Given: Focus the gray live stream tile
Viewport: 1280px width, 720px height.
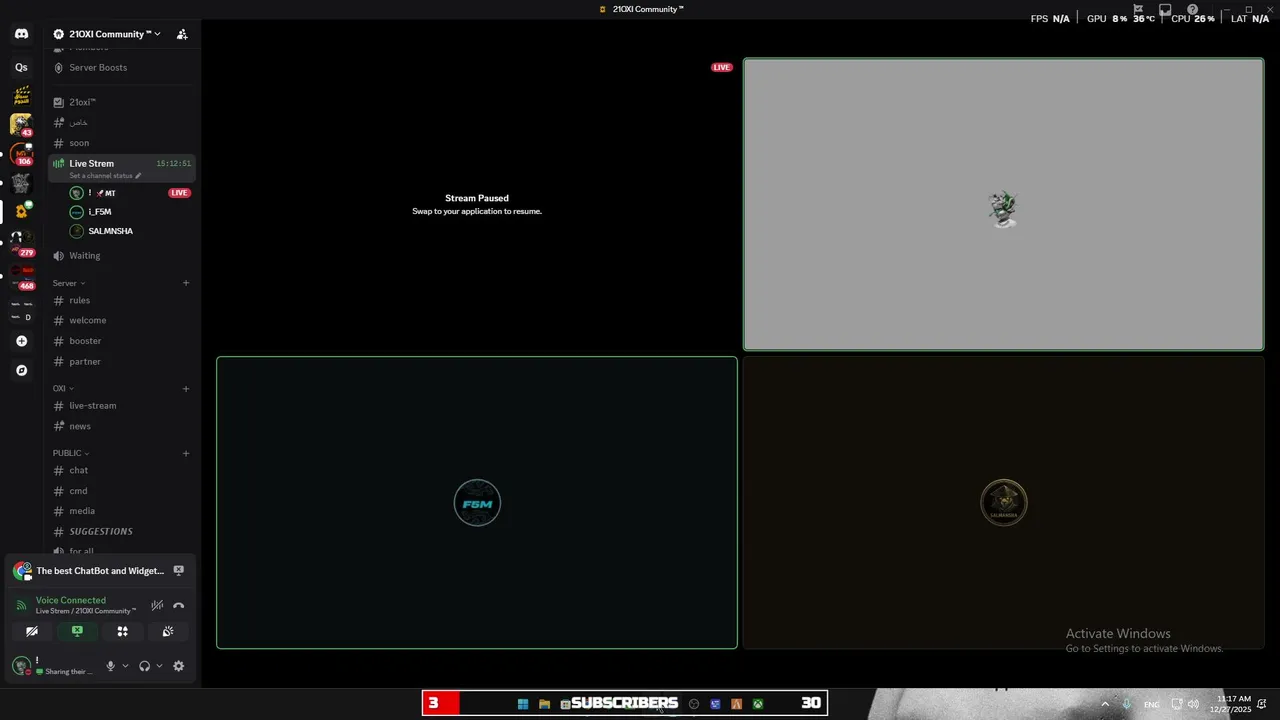Looking at the screenshot, I should [x=1003, y=204].
